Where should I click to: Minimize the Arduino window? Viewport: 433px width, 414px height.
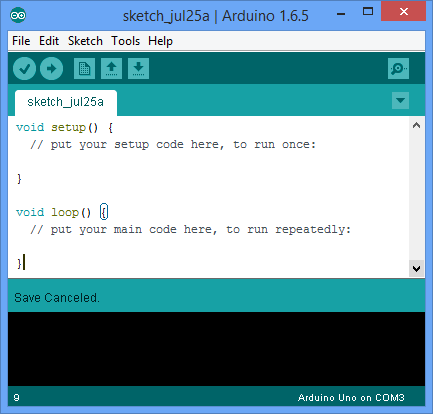click(x=341, y=13)
